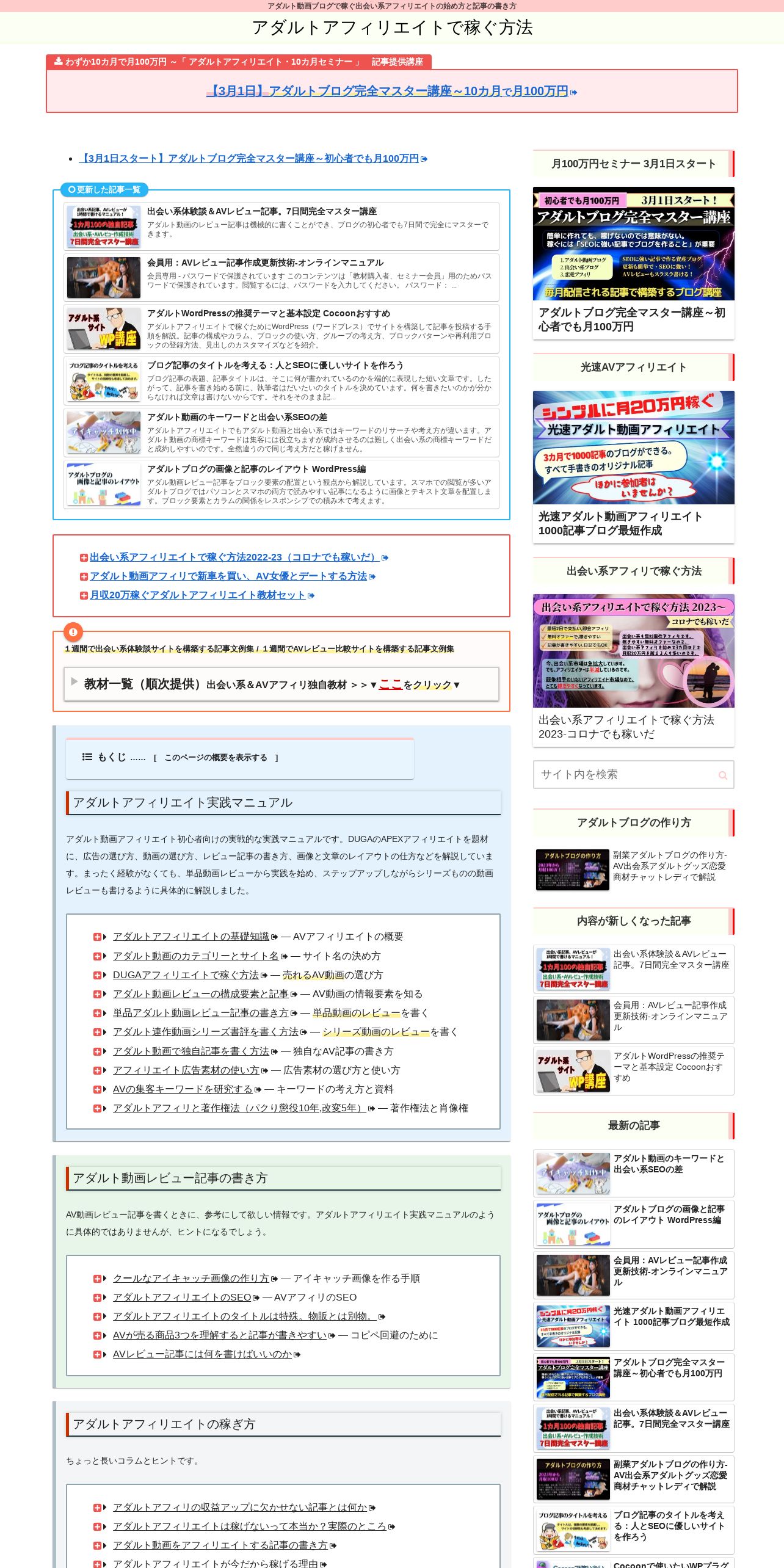784x1568 pixels.
Task: Open アダルトブログ完全マスター講座 under 最新の記事
Action: point(633,1377)
